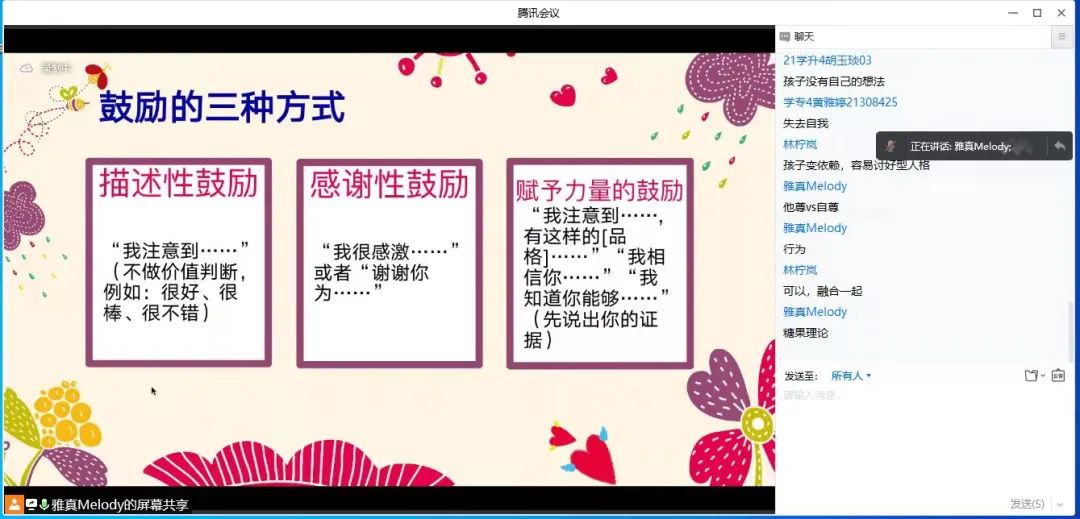Image resolution: width=1080 pixels, height=519 pixels.
Task: Click message 行为 in chat
Action: click(794, 249)
